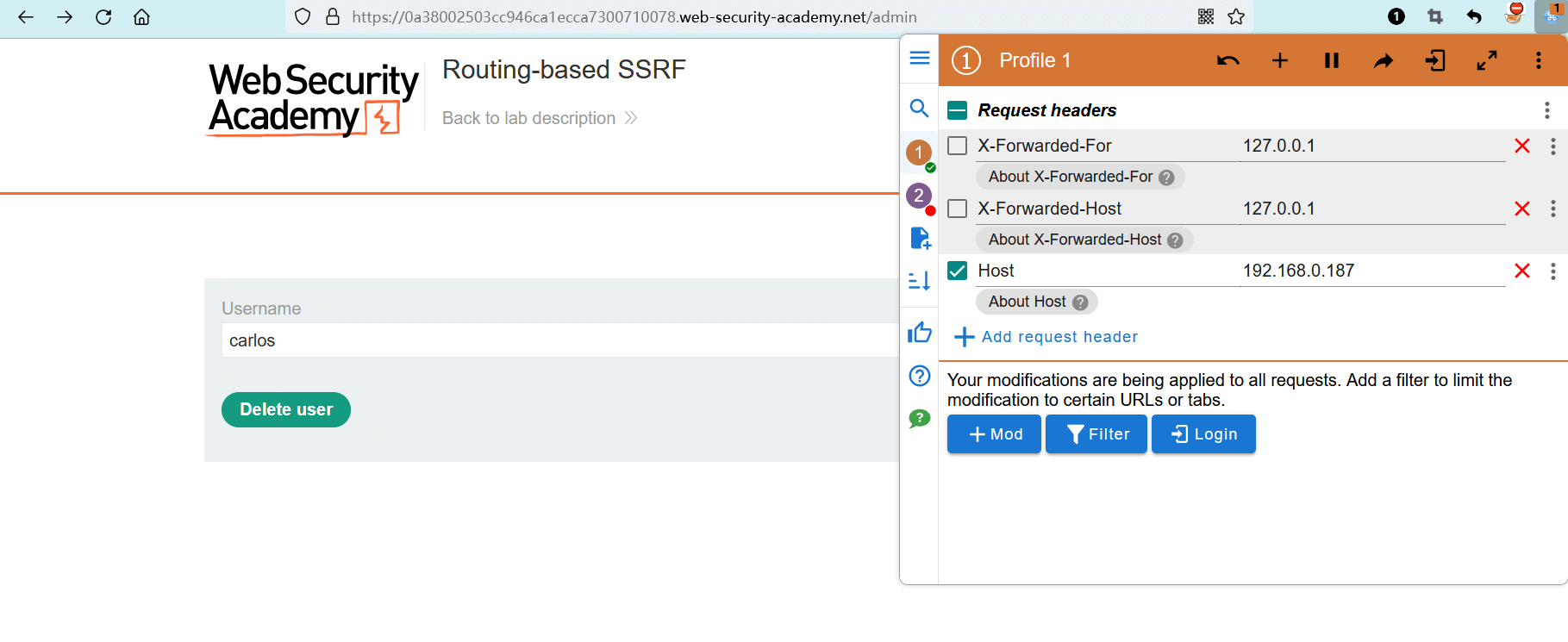Open the Host row options menu

(1552, 271)
